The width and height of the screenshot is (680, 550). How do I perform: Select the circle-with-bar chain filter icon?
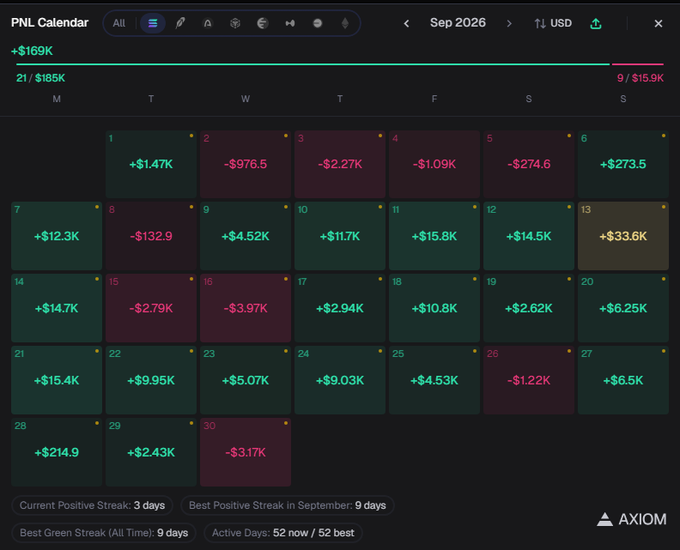pyautogui.click(x=317, y=23)
